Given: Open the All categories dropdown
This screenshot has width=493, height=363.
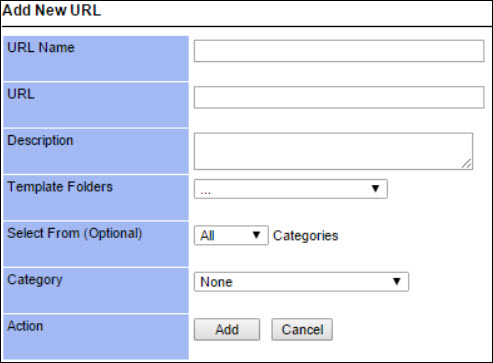Looking at the screenshot, I should (231, 235).
